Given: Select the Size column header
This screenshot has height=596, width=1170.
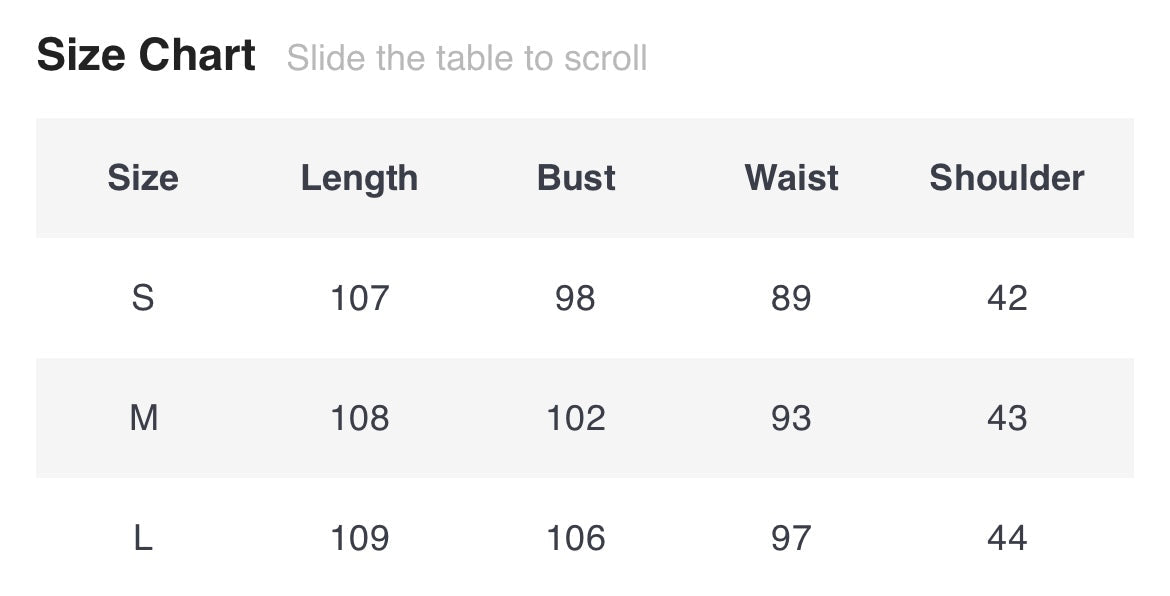Looking at the screenshot, I should point(143,178).
